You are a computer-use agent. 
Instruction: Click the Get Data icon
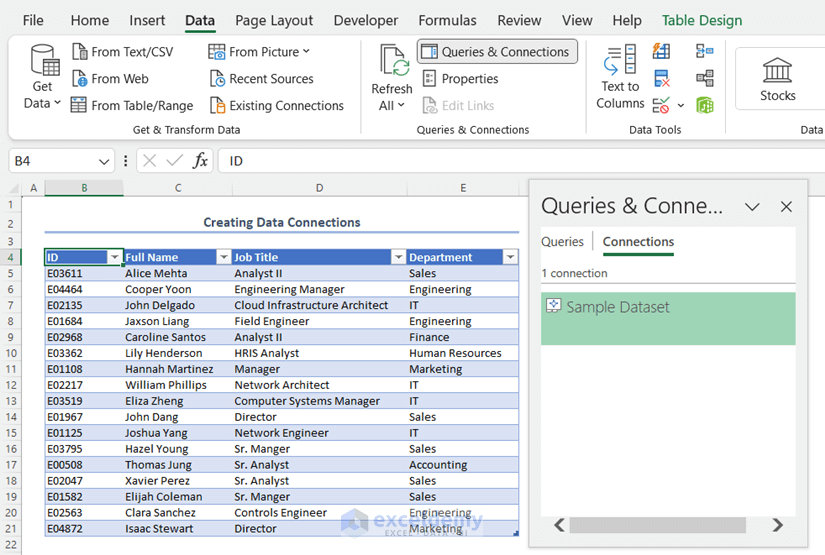[45, 62]
